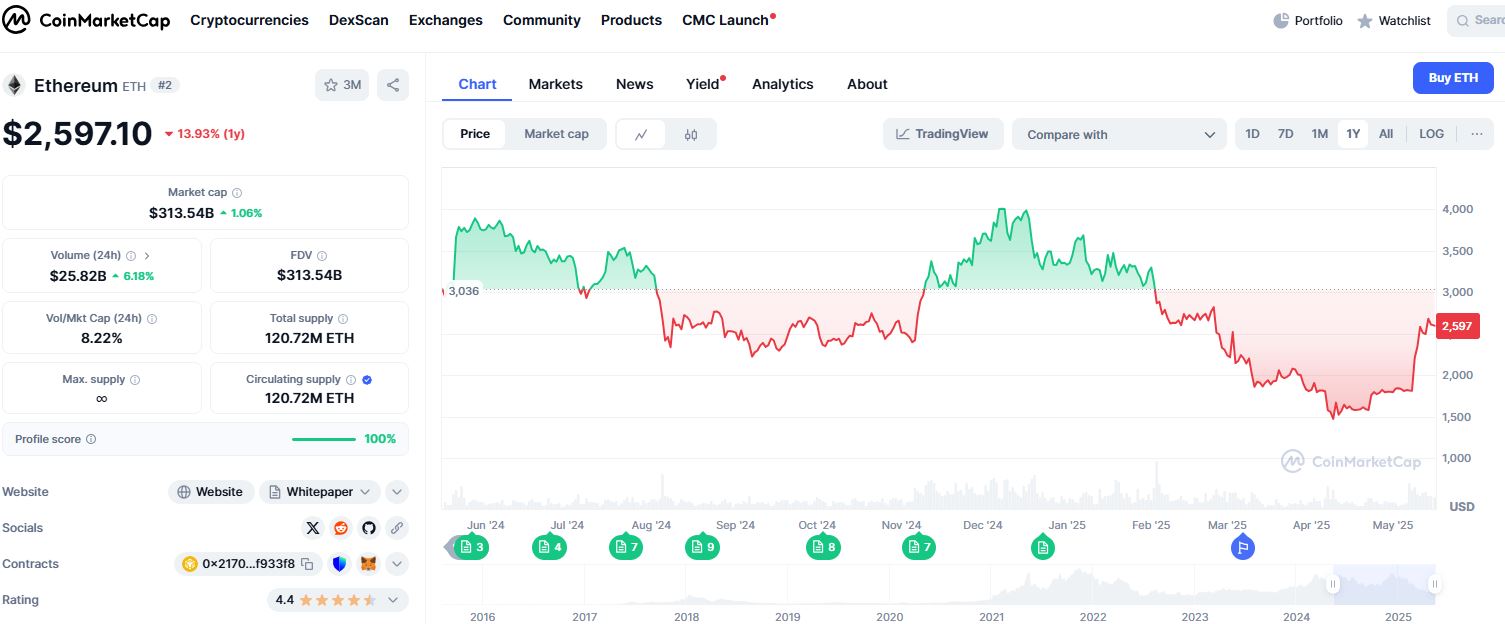Expand the Whitepaper dropdown
Image resolution: width=1505 pixels, height=624 pixels.
tap(320, 492)
